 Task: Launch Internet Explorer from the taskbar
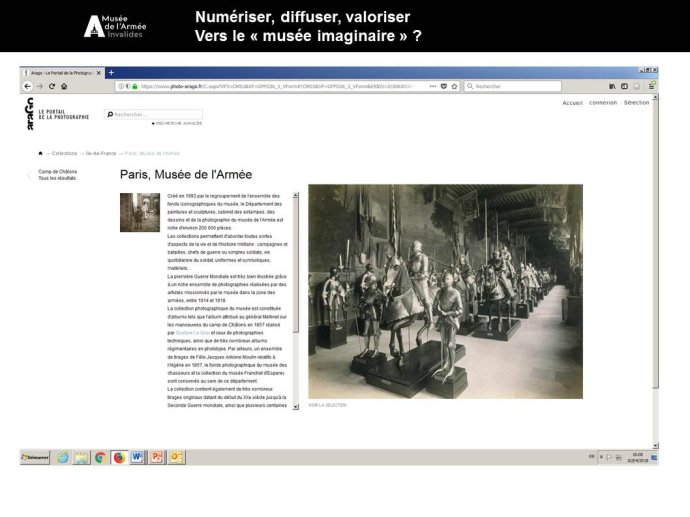(x=63, y=458)
